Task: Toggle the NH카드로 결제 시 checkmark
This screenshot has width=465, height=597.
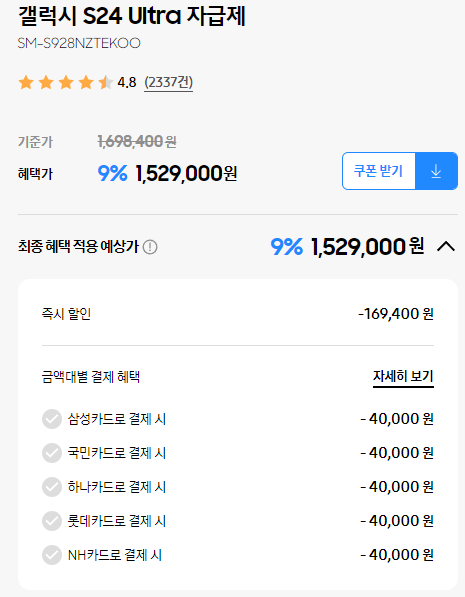Action: click(x=52, y=555)
